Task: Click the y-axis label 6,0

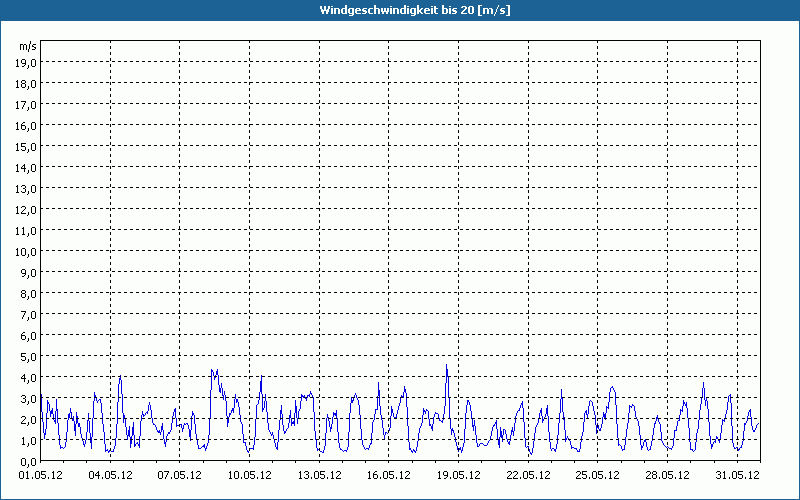Action: [x=28, y=336]
